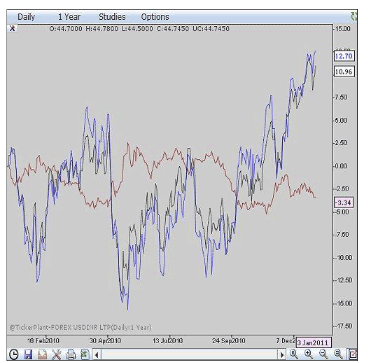Screen dimensions: 381x363
Task: Click the clock icon in bottom toolbar
Action: coord(13,354)
